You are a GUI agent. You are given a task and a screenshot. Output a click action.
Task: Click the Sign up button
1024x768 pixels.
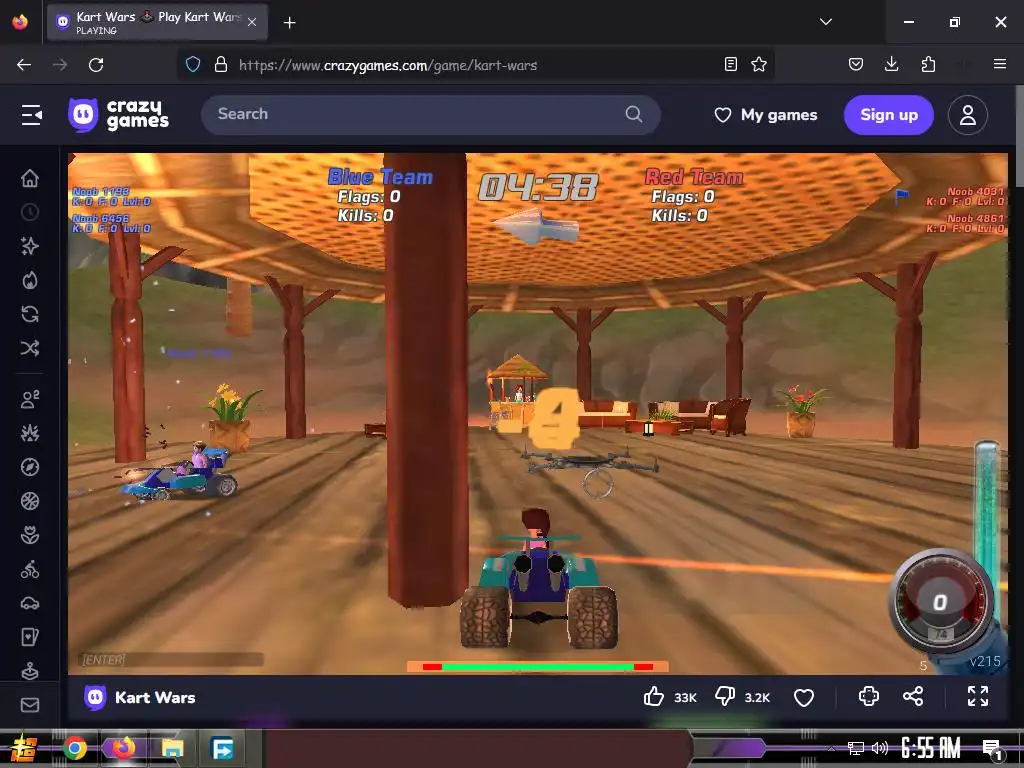[889, 115]
